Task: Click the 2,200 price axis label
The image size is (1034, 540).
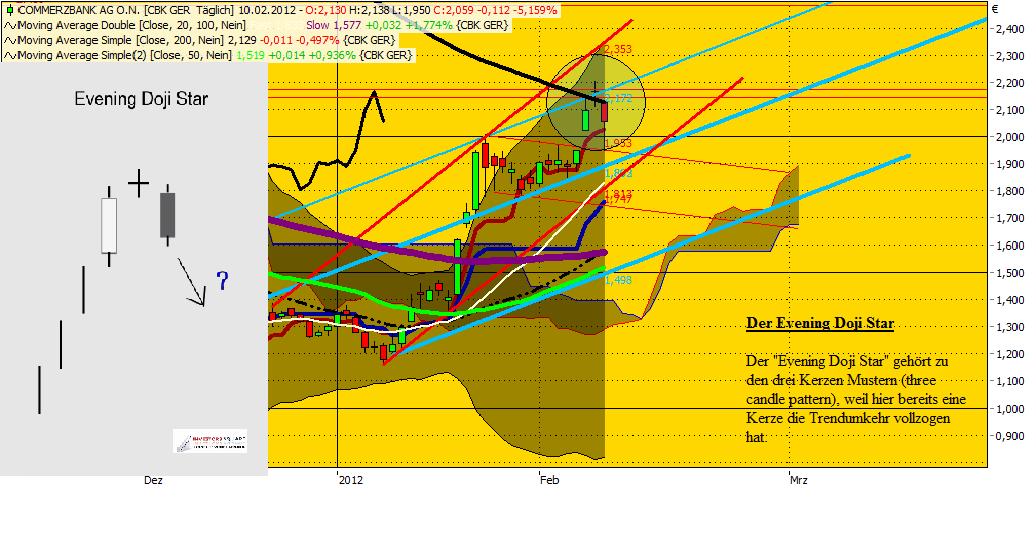Action: (x=1011, y=83)
